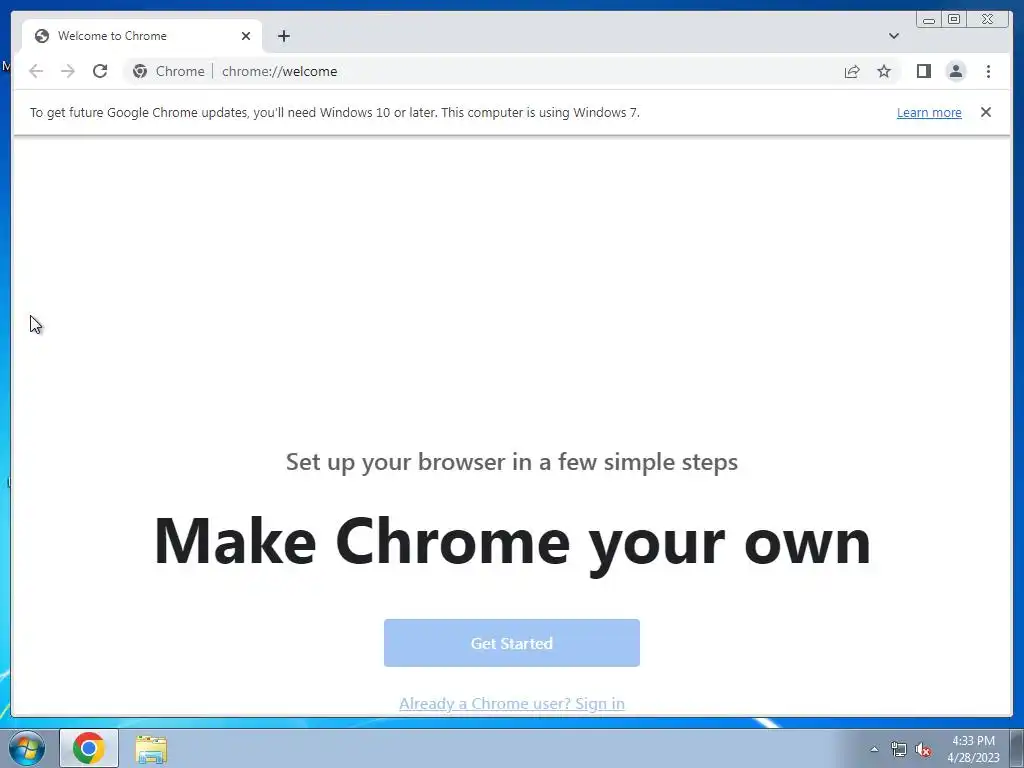Expand the tab search chevron
1024x768 pixels.
(894, 36)
